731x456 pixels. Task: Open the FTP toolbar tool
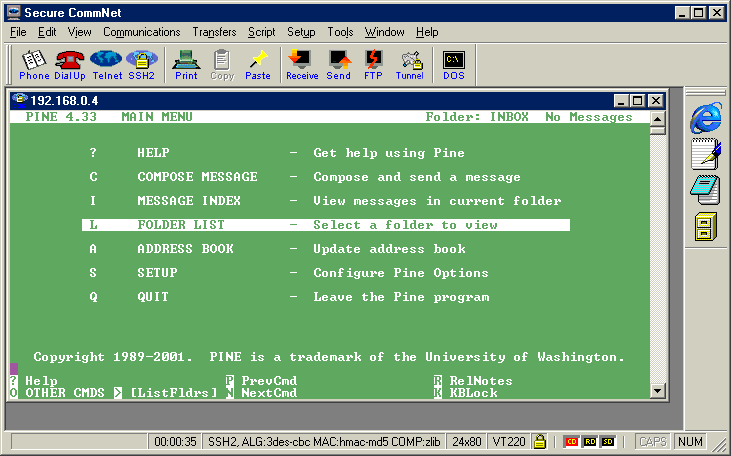(x=373, y=65)
